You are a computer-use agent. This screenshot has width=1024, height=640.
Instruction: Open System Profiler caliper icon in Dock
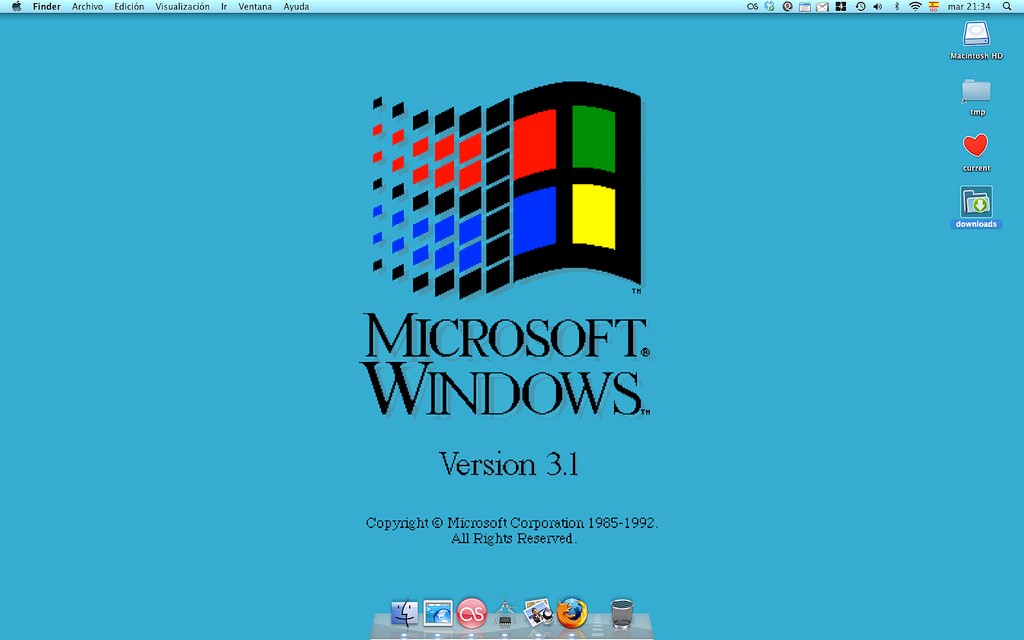coord(505,613)
